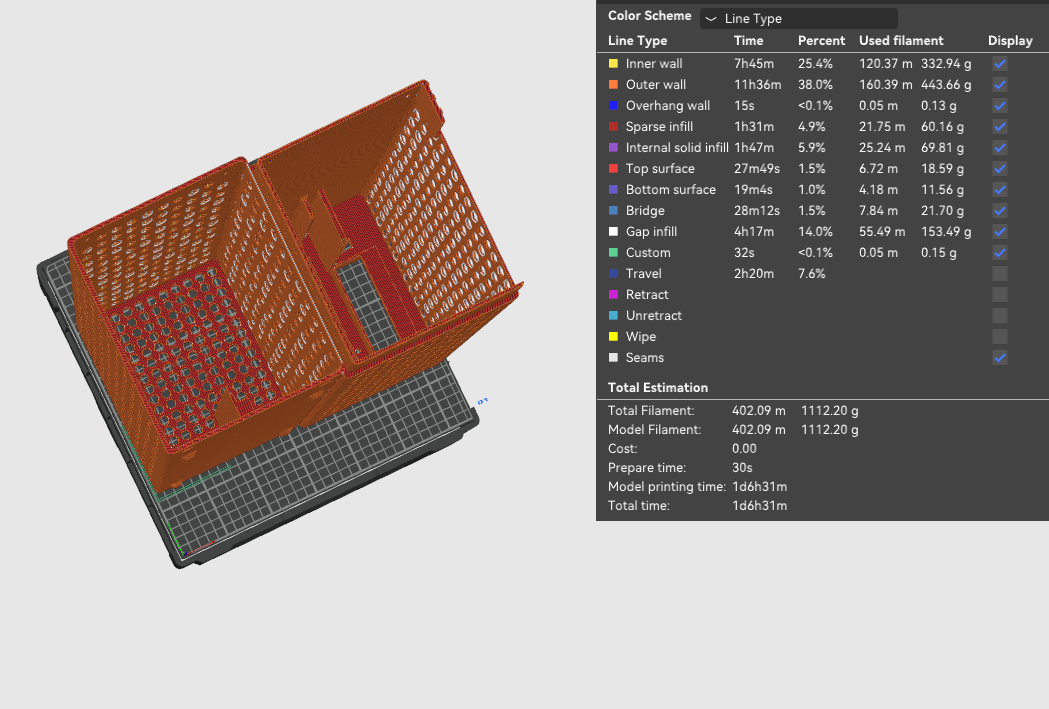Click the Sparse infill color swatch

coord(613,126)
